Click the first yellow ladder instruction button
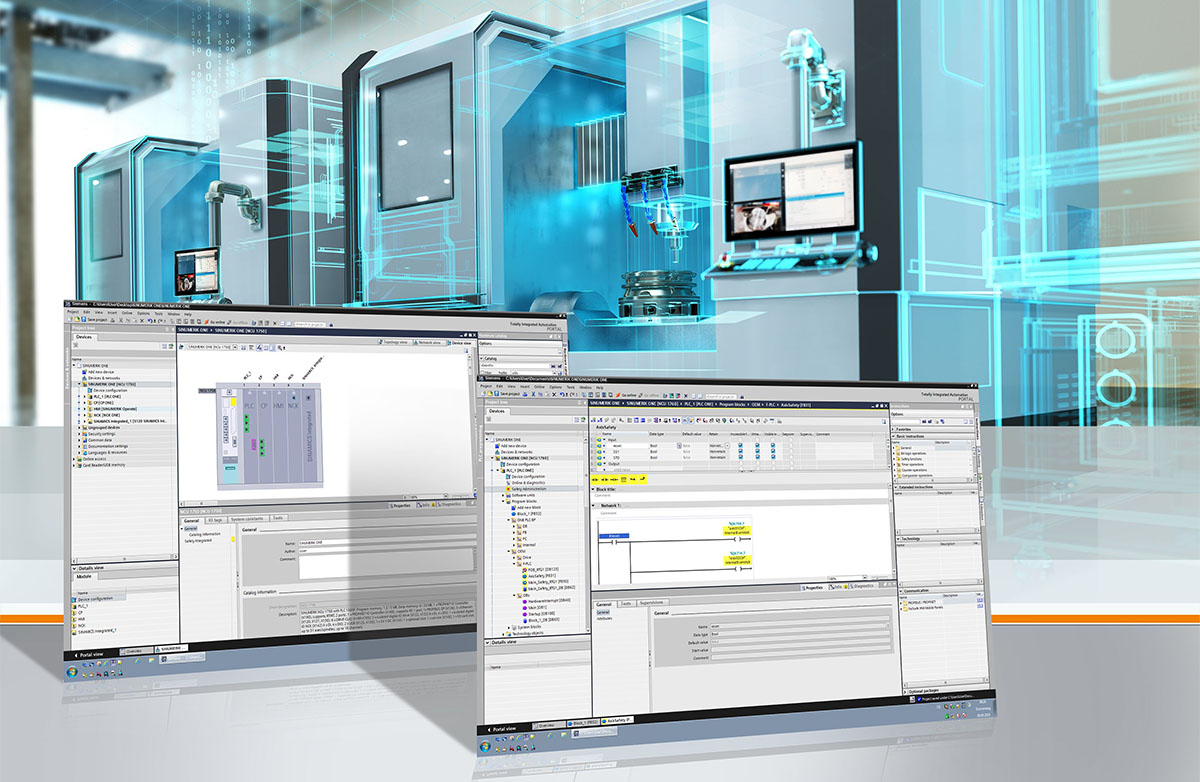Viewport: 1200px width, 782px height. point(600,479)
